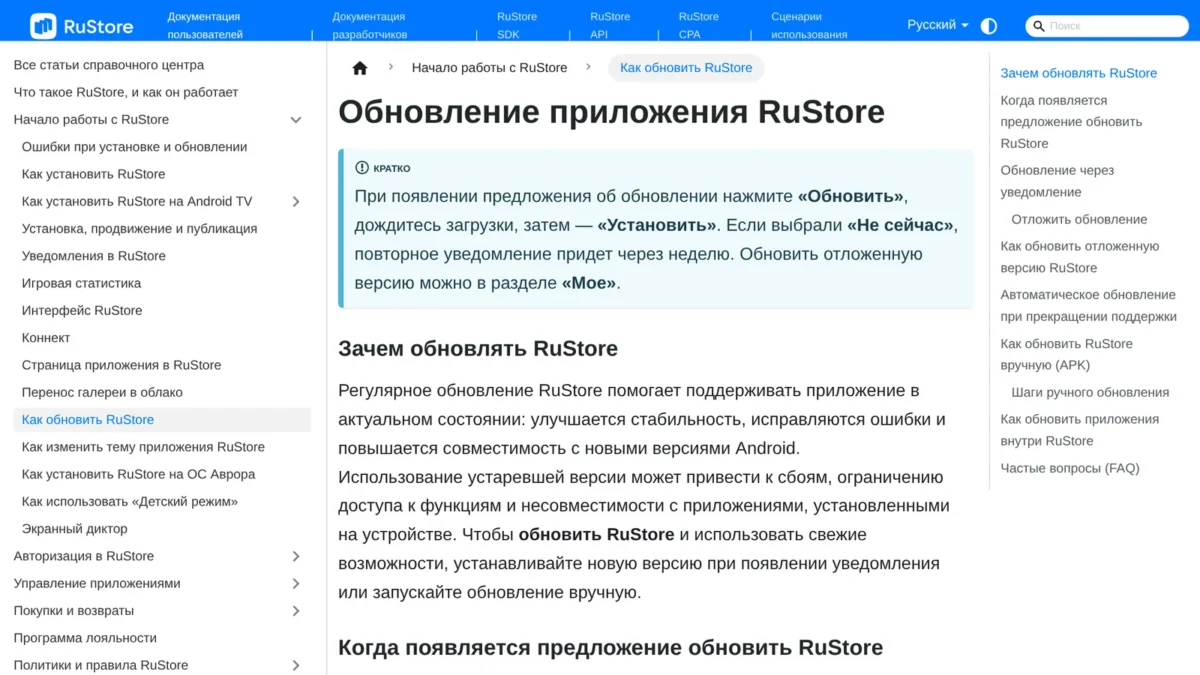Open Игровая статистика item

(81, 283)
